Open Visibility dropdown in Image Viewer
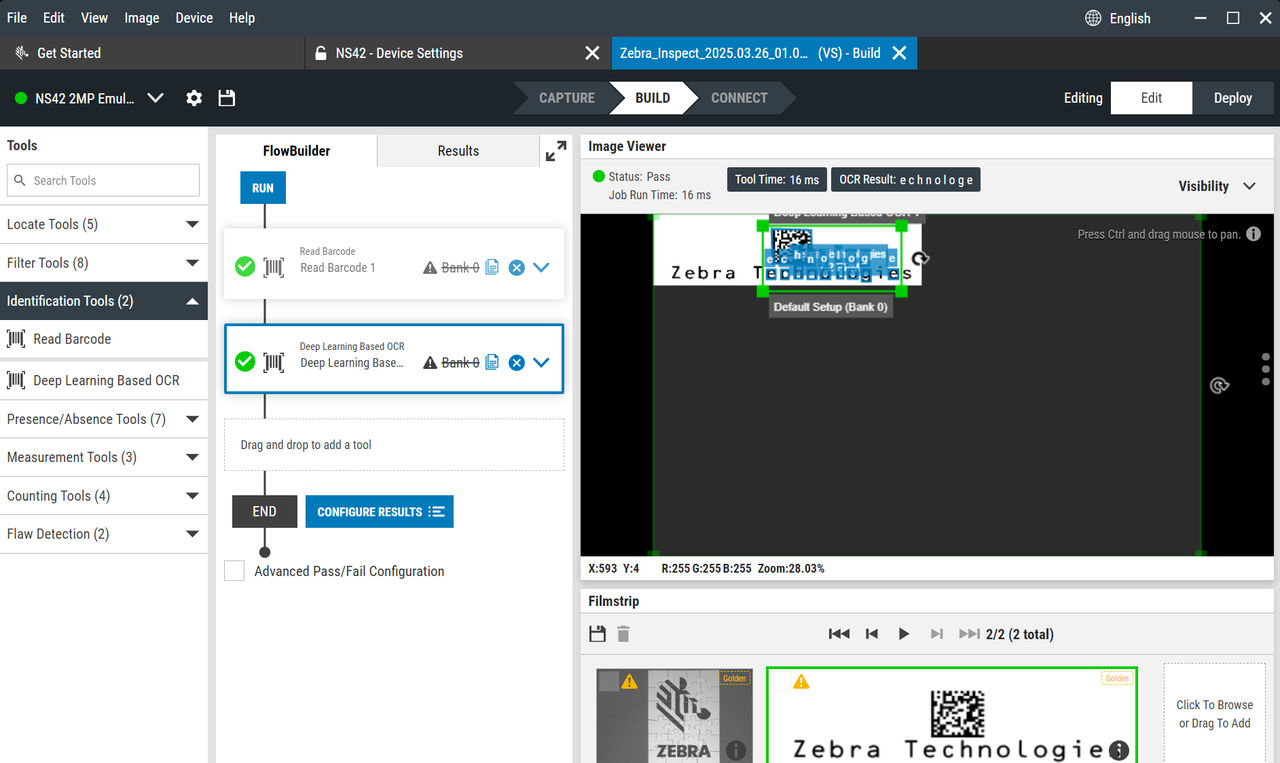This screenshot has height=763, width=1280. (1216, 186)
